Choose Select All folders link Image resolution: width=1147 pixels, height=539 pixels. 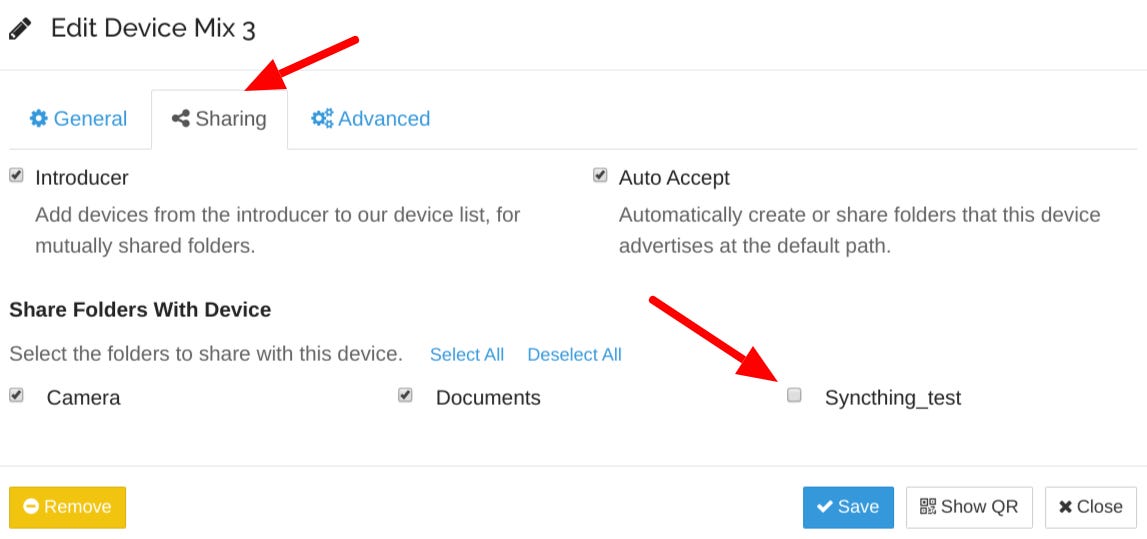466,355
